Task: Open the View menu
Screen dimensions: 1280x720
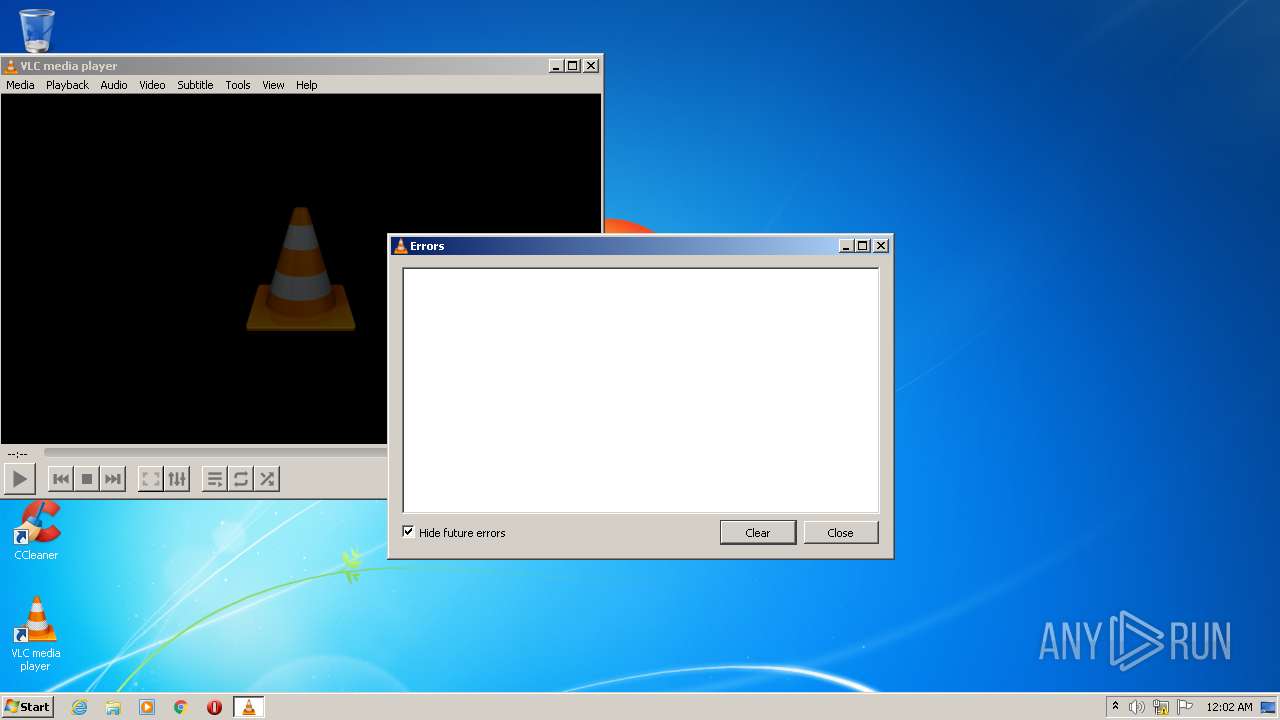Action: coord(273,85)
